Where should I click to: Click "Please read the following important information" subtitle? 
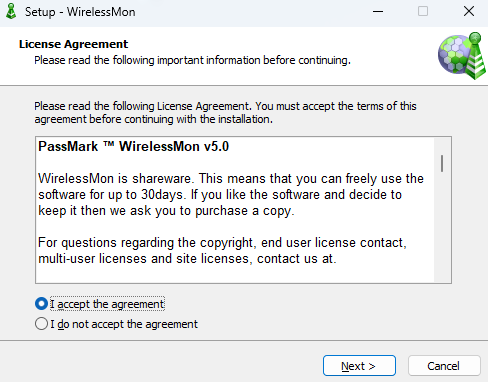[x=192, y=60]
